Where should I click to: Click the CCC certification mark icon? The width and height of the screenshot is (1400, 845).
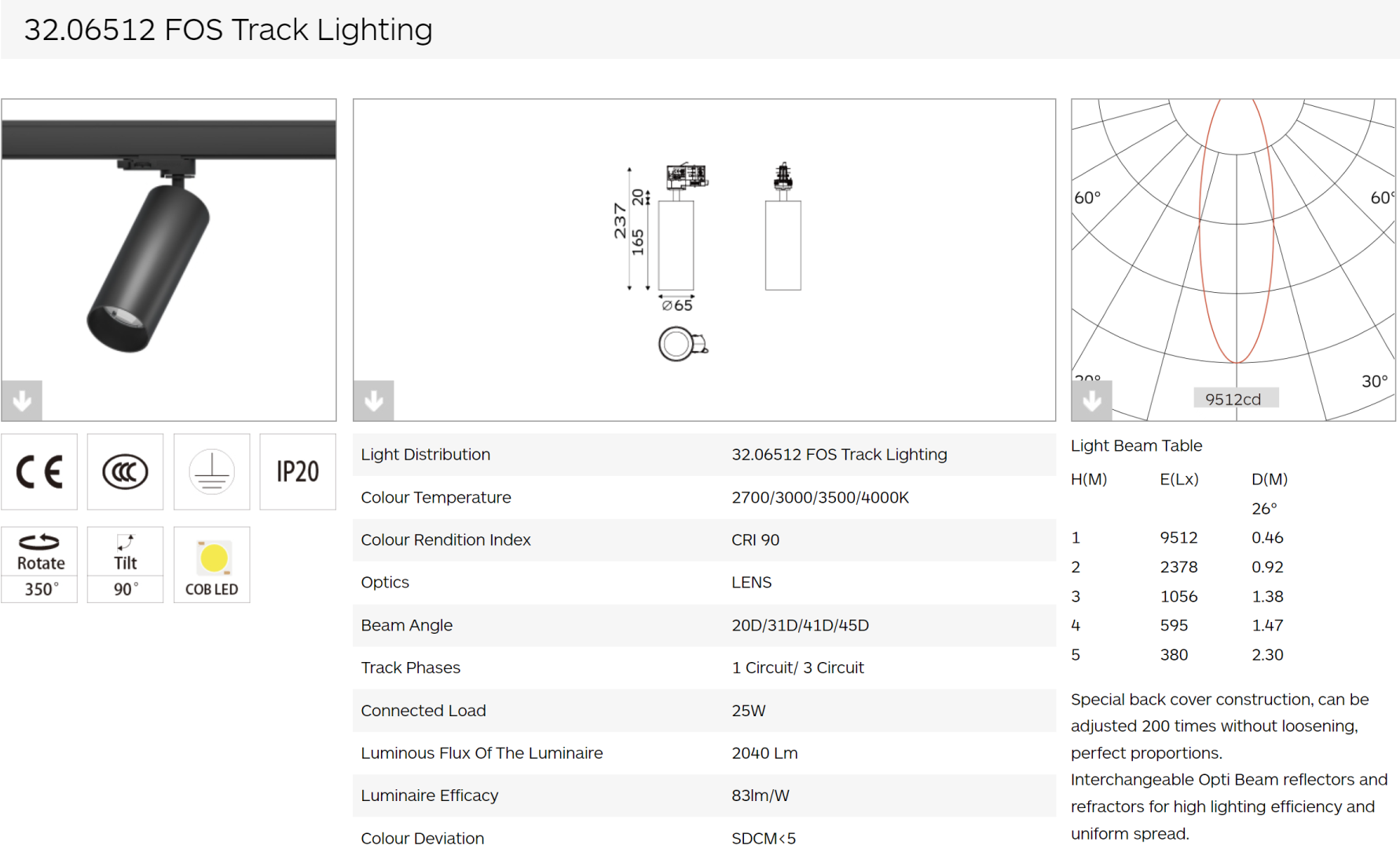125,472
